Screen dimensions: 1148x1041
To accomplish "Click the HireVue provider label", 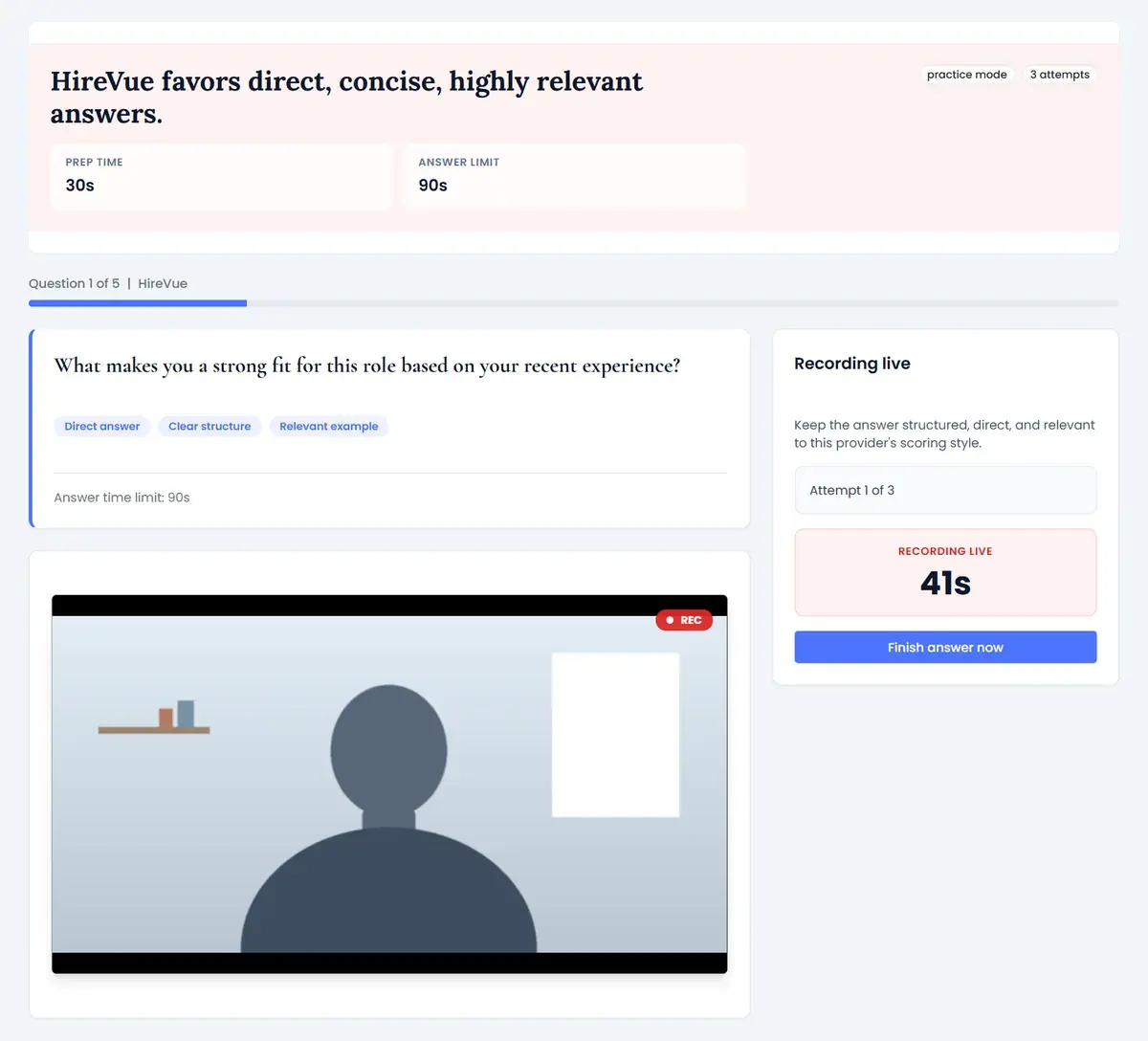I will [x=163, y=283].
